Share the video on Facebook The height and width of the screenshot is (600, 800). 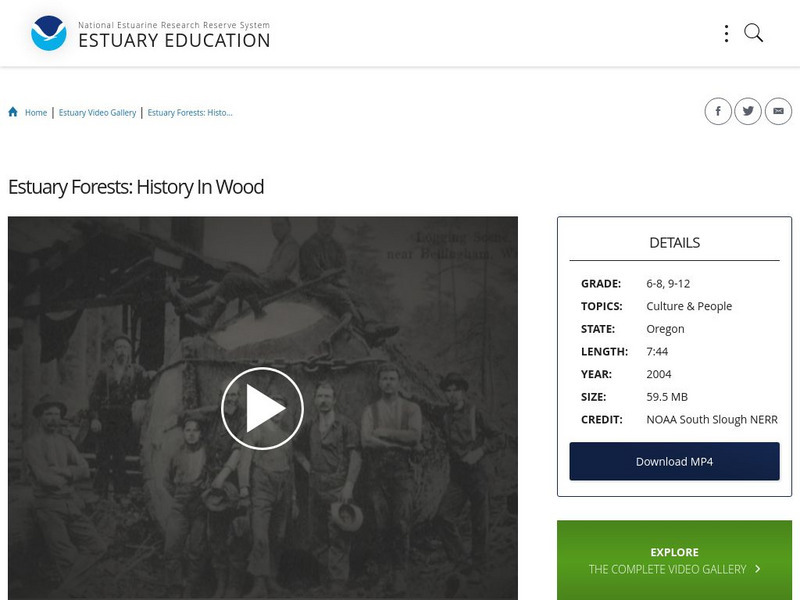[719, 111]
